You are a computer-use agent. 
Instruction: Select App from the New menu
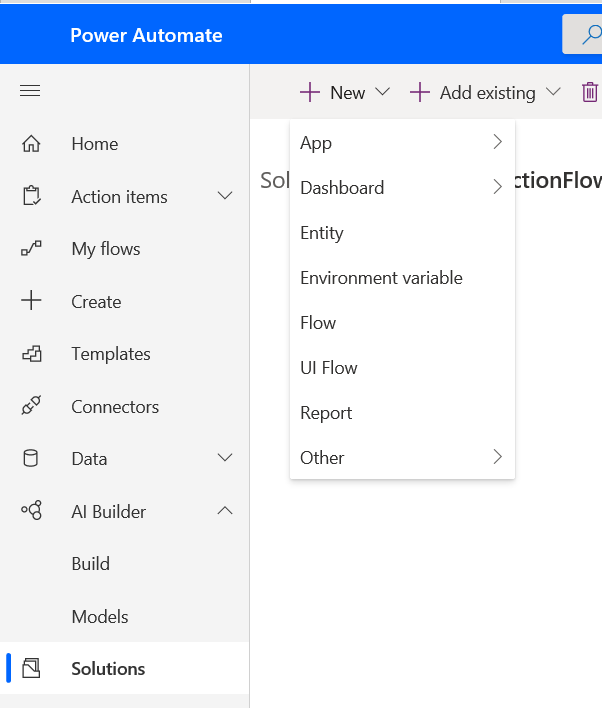[402, 143]
